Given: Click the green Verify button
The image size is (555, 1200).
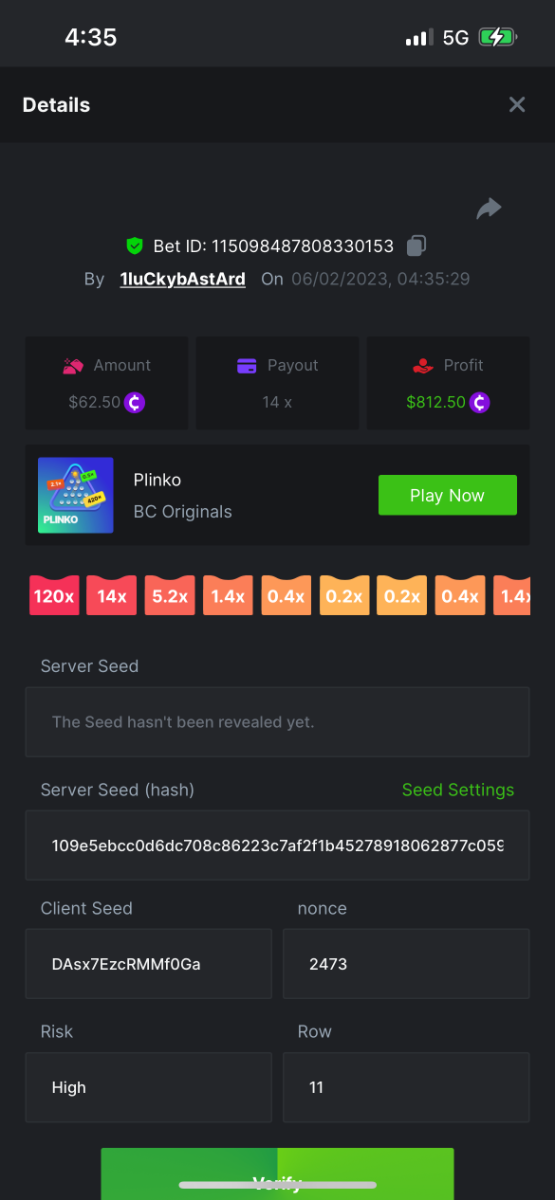Looking at the screenshot, I should [277, 1174].
